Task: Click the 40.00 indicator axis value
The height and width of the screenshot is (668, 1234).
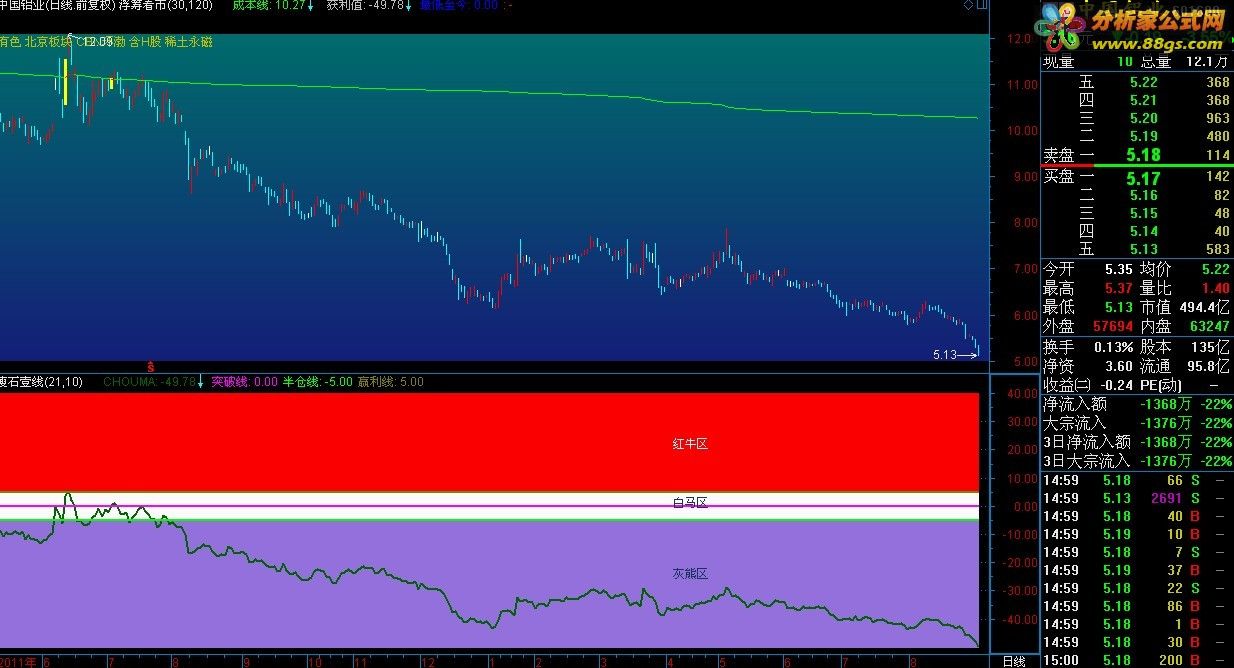Action: [x=1021, y=394]
